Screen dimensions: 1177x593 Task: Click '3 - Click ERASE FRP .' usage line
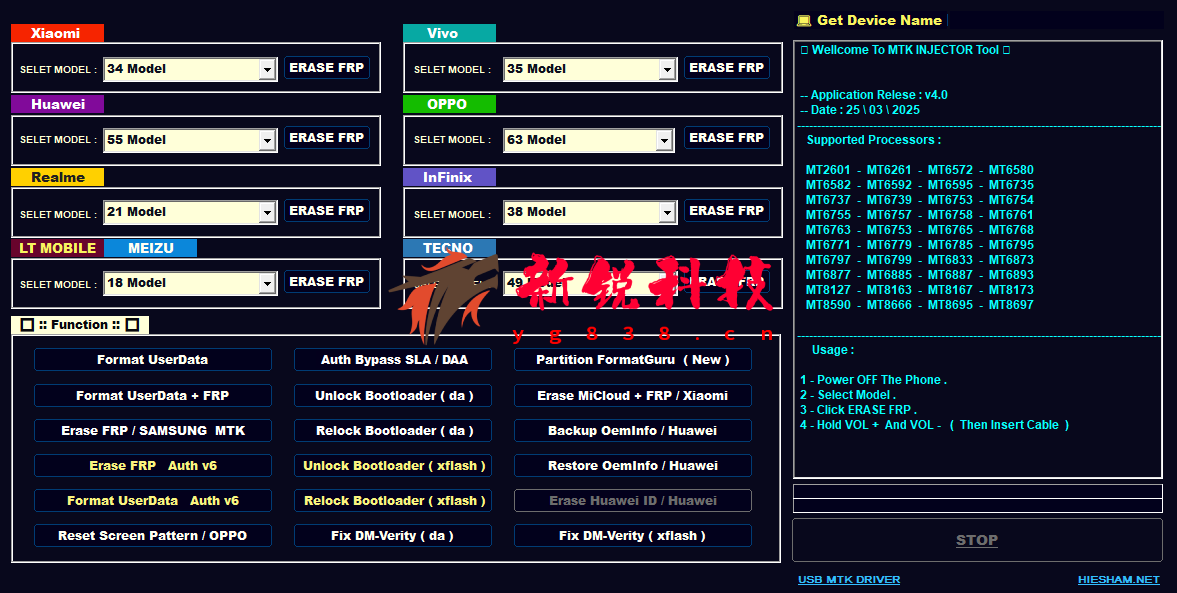pos(859,410)
